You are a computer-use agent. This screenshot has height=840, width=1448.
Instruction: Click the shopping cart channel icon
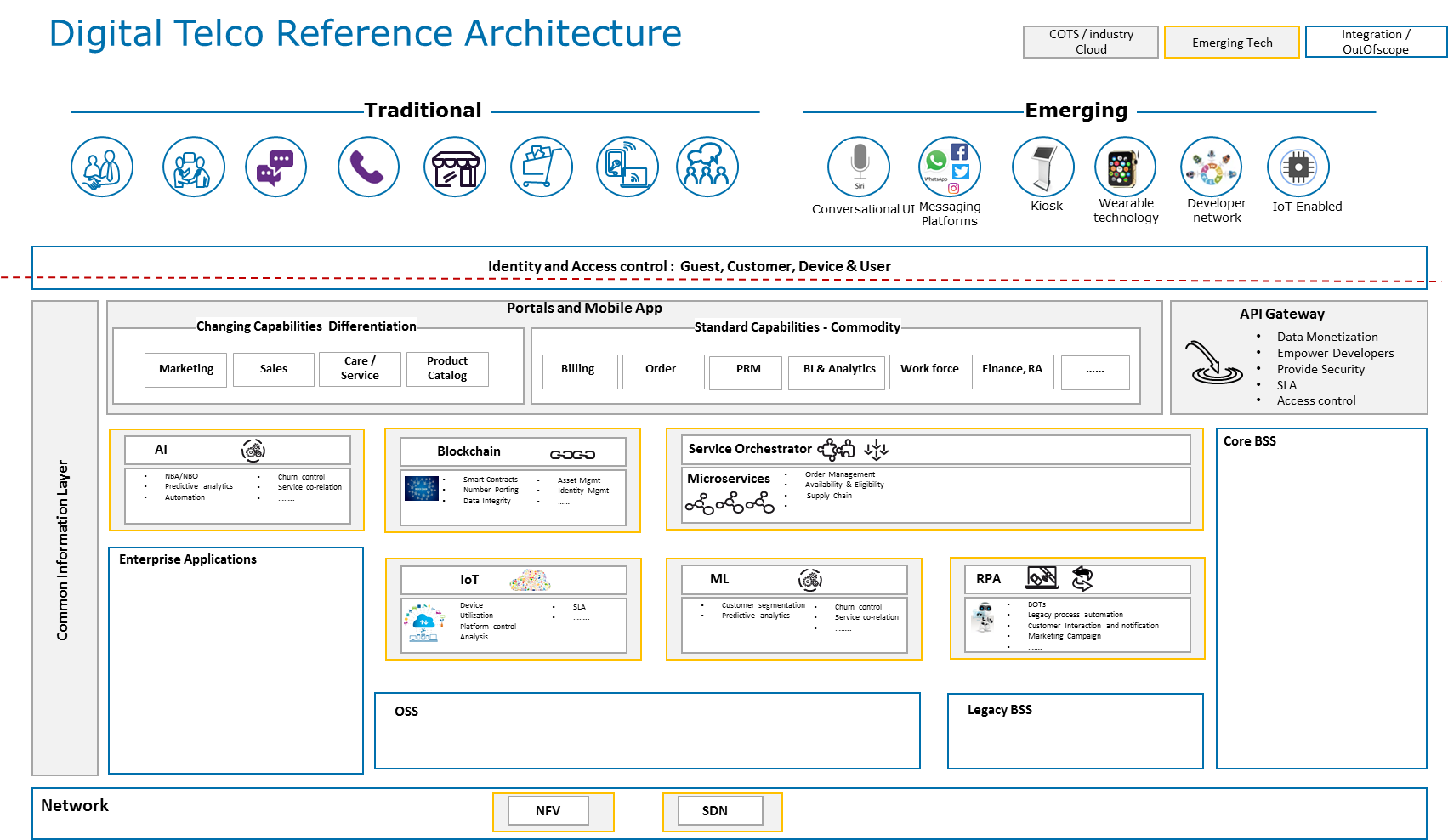tap(542, 167)
